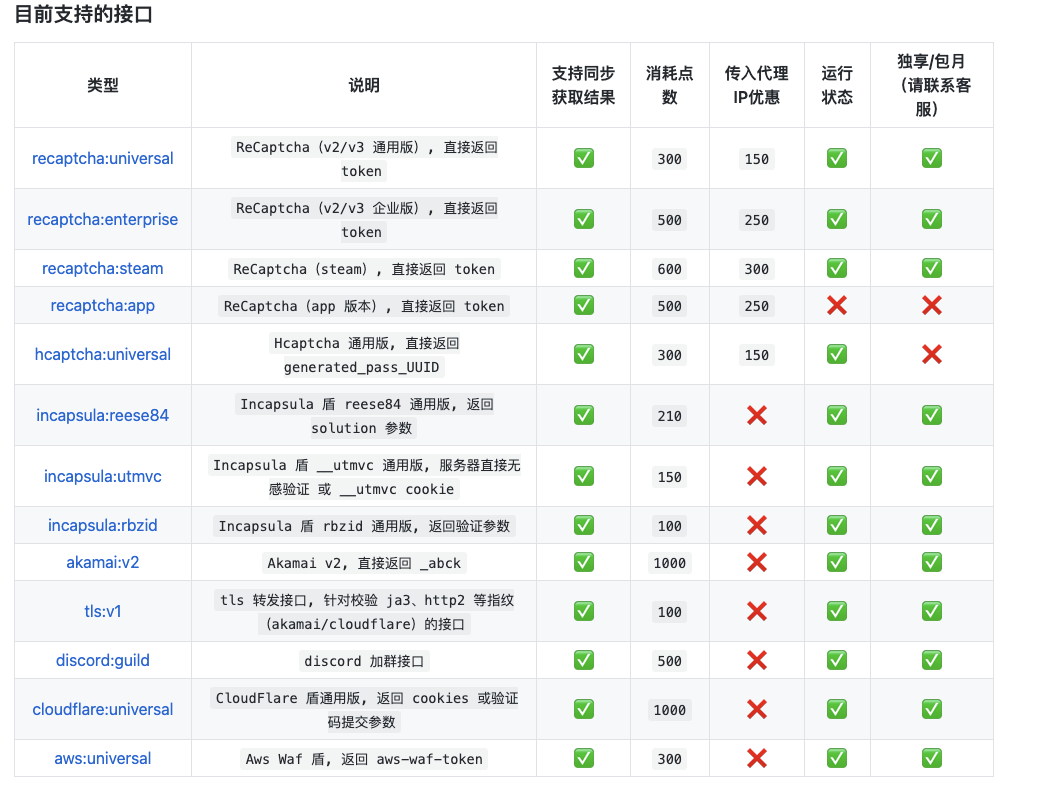Open the recaptcha:steam link
The width and height of the screenshot is (1056, 795).
click(102, 268)
